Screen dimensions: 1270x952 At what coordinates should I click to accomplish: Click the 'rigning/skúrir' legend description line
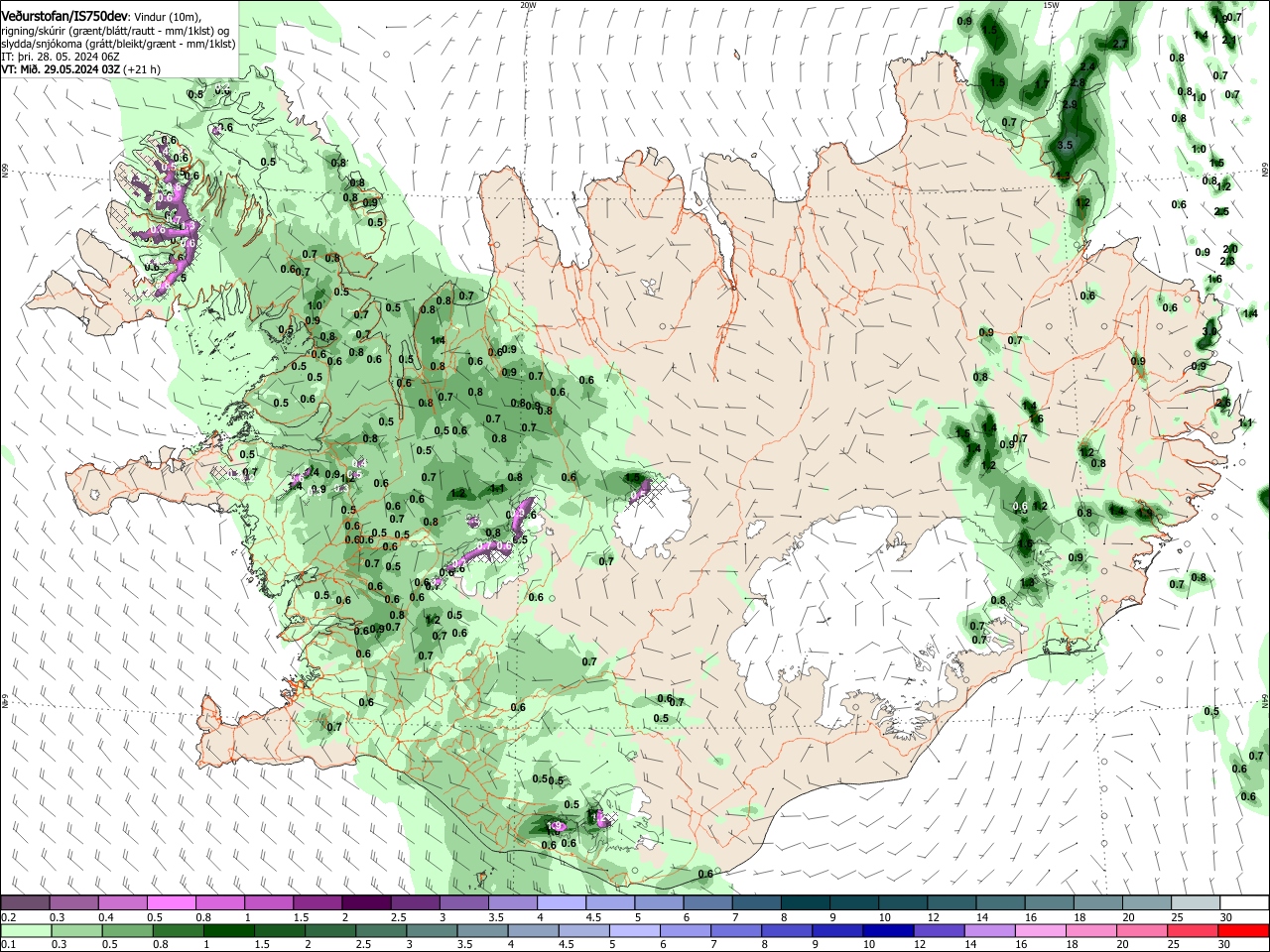point(116,31)
